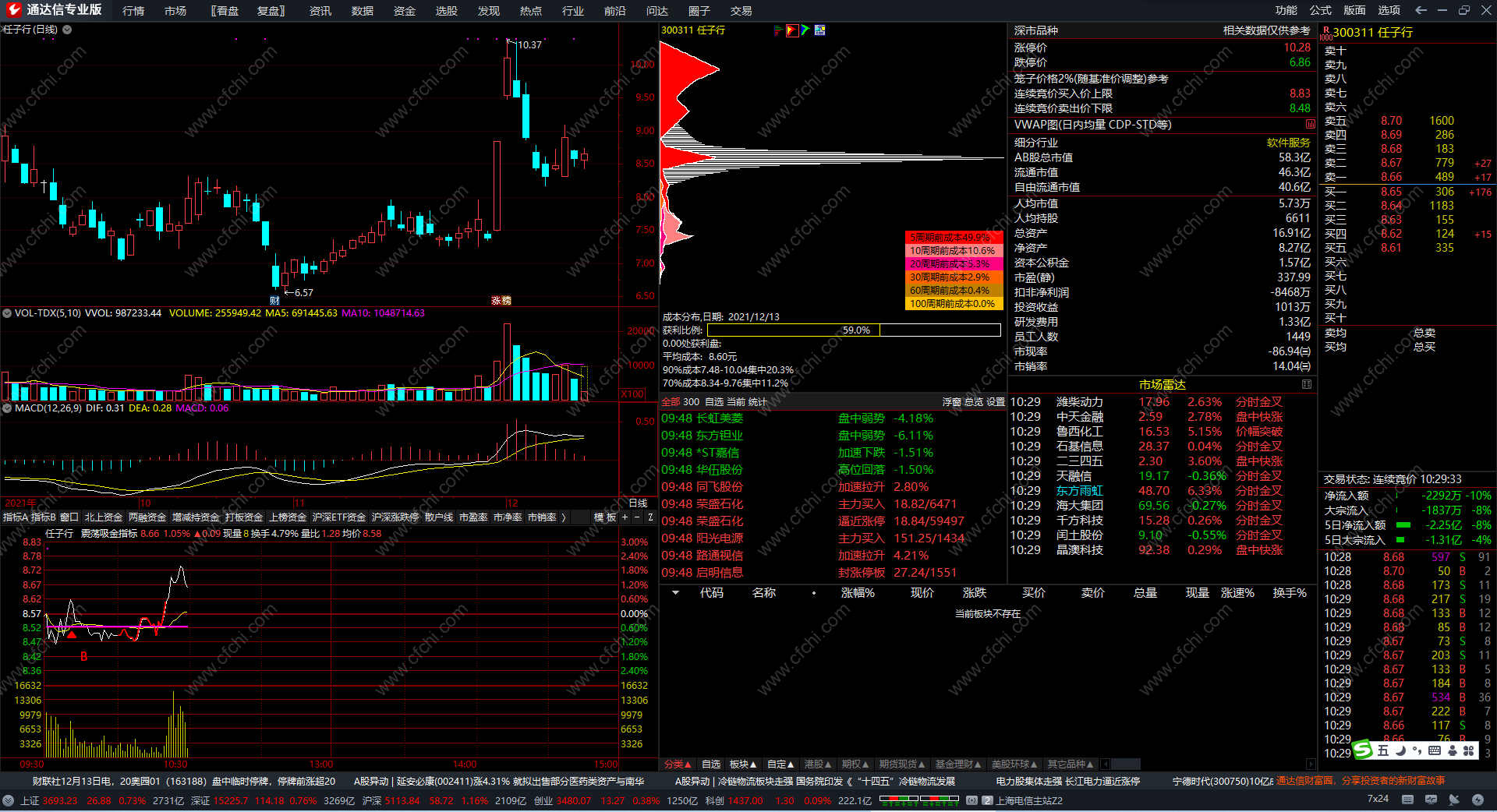Toggle the 指标B indicator group
This screenshot has width=1497, height=812.
coord(44,517)
